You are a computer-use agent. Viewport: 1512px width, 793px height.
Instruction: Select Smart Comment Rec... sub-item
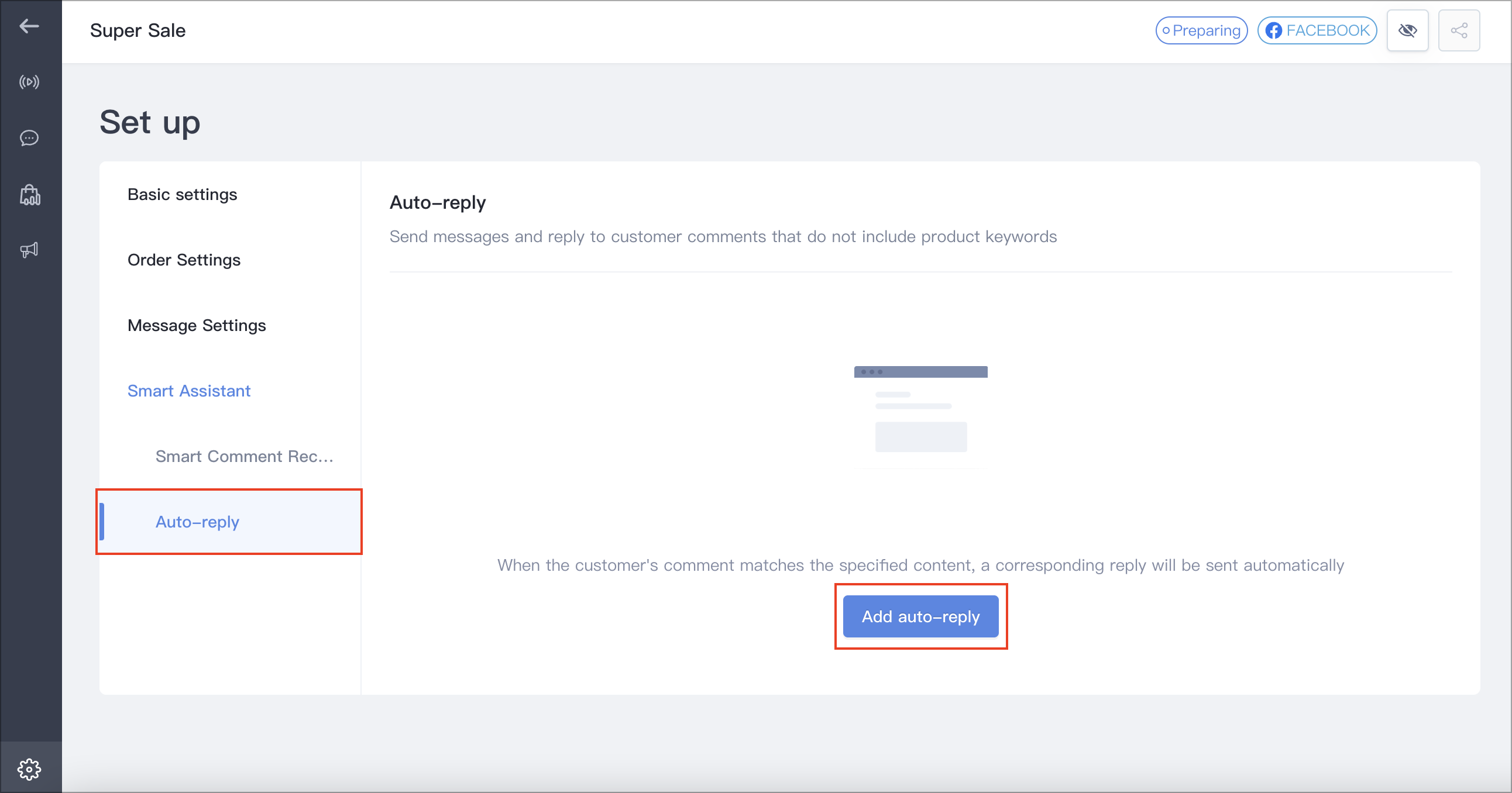click(243, 456)
